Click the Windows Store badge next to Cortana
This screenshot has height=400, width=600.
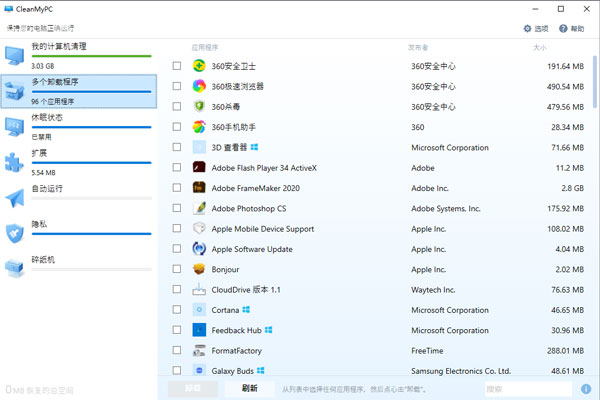click(246, 309)
